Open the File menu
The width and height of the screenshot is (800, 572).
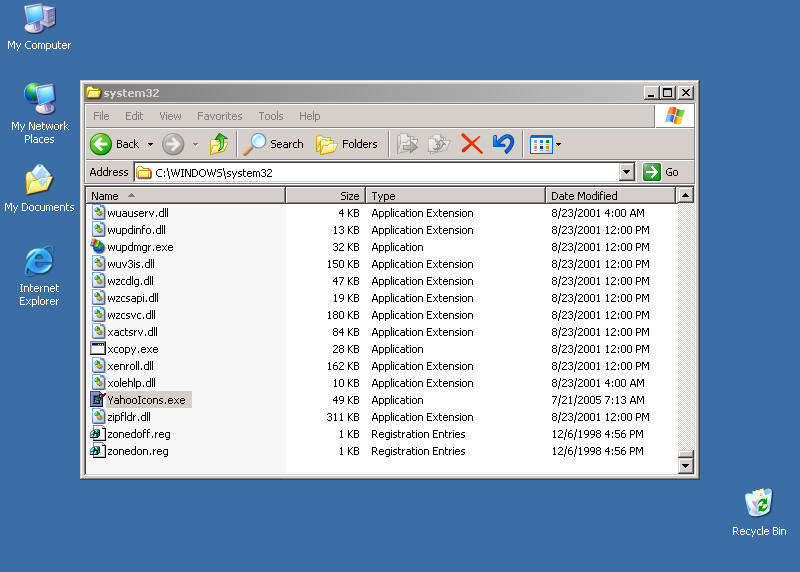(101, 116)
